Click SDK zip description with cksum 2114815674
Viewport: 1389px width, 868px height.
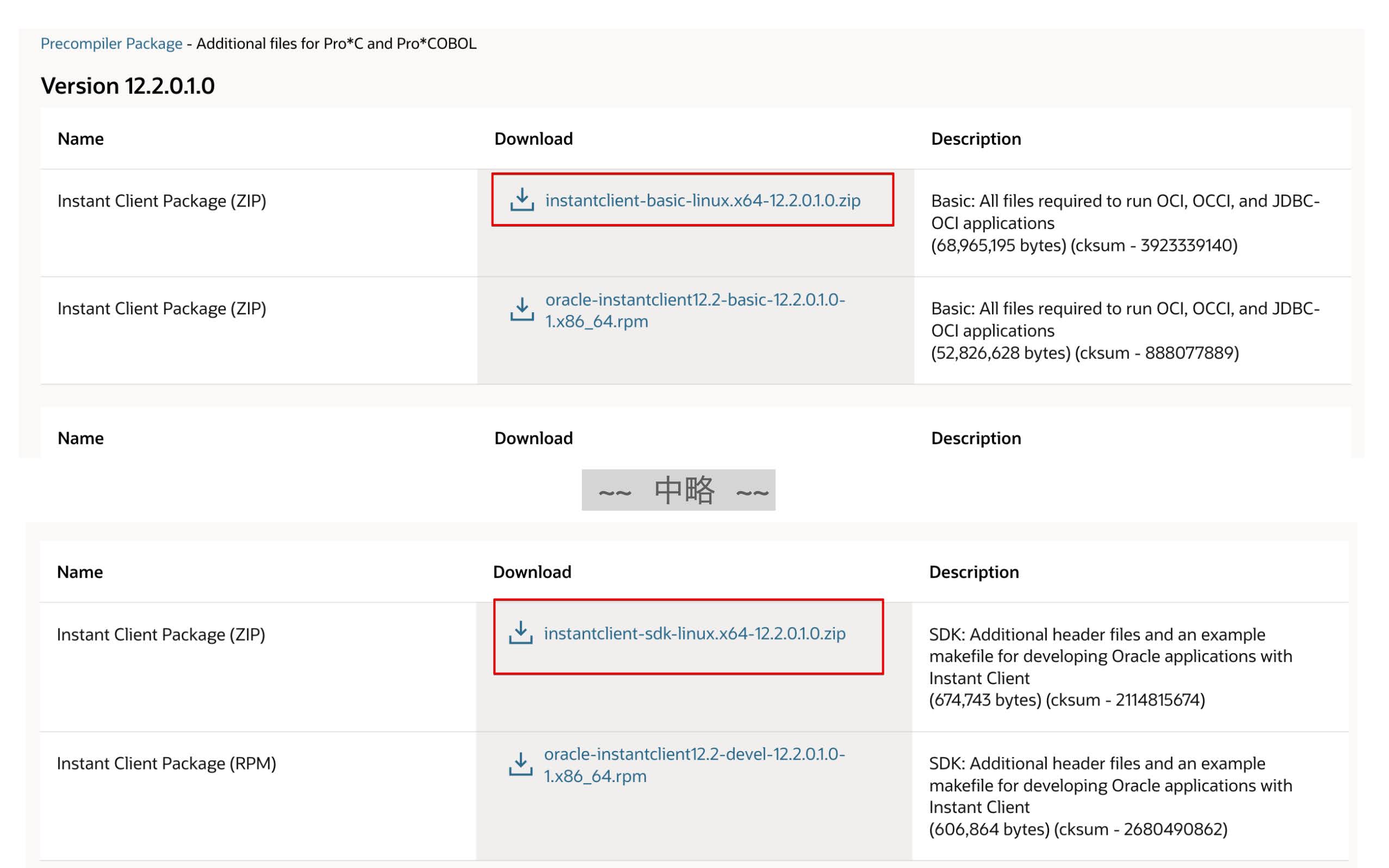(1109, 667)
